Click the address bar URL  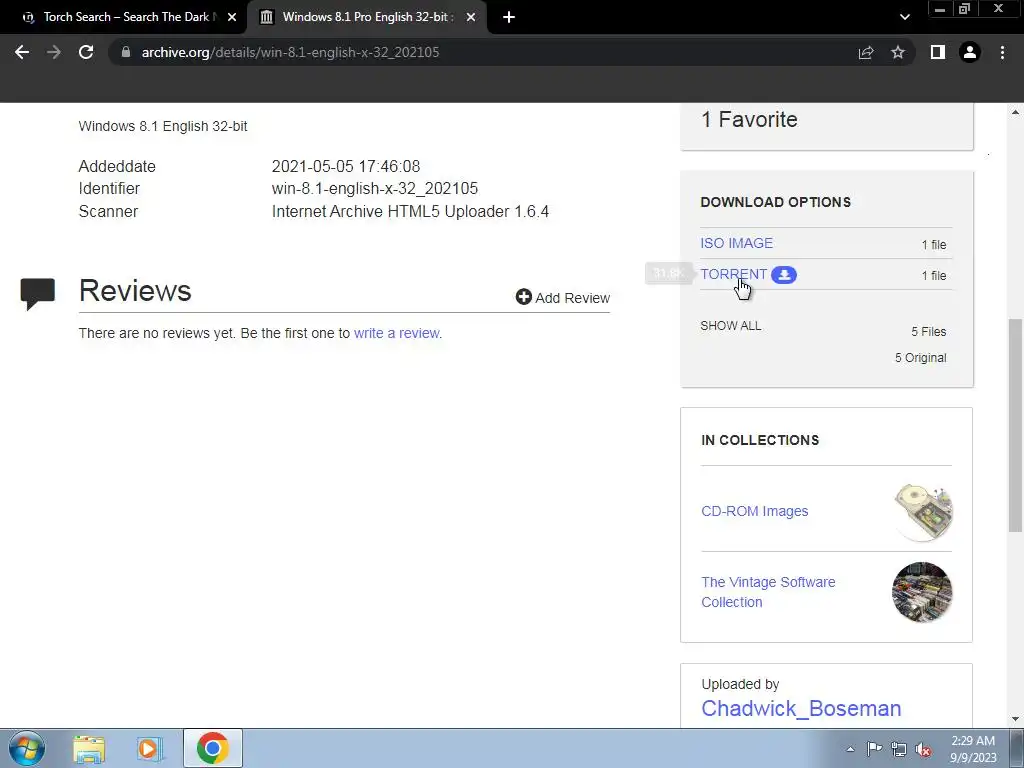coord(291,52)
